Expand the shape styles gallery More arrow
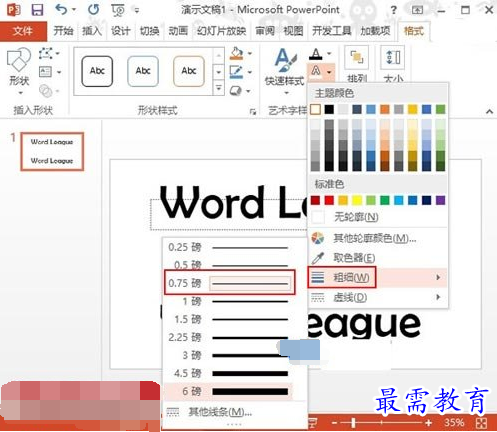Viewport: 497px width, 432px height. point(219,88)
